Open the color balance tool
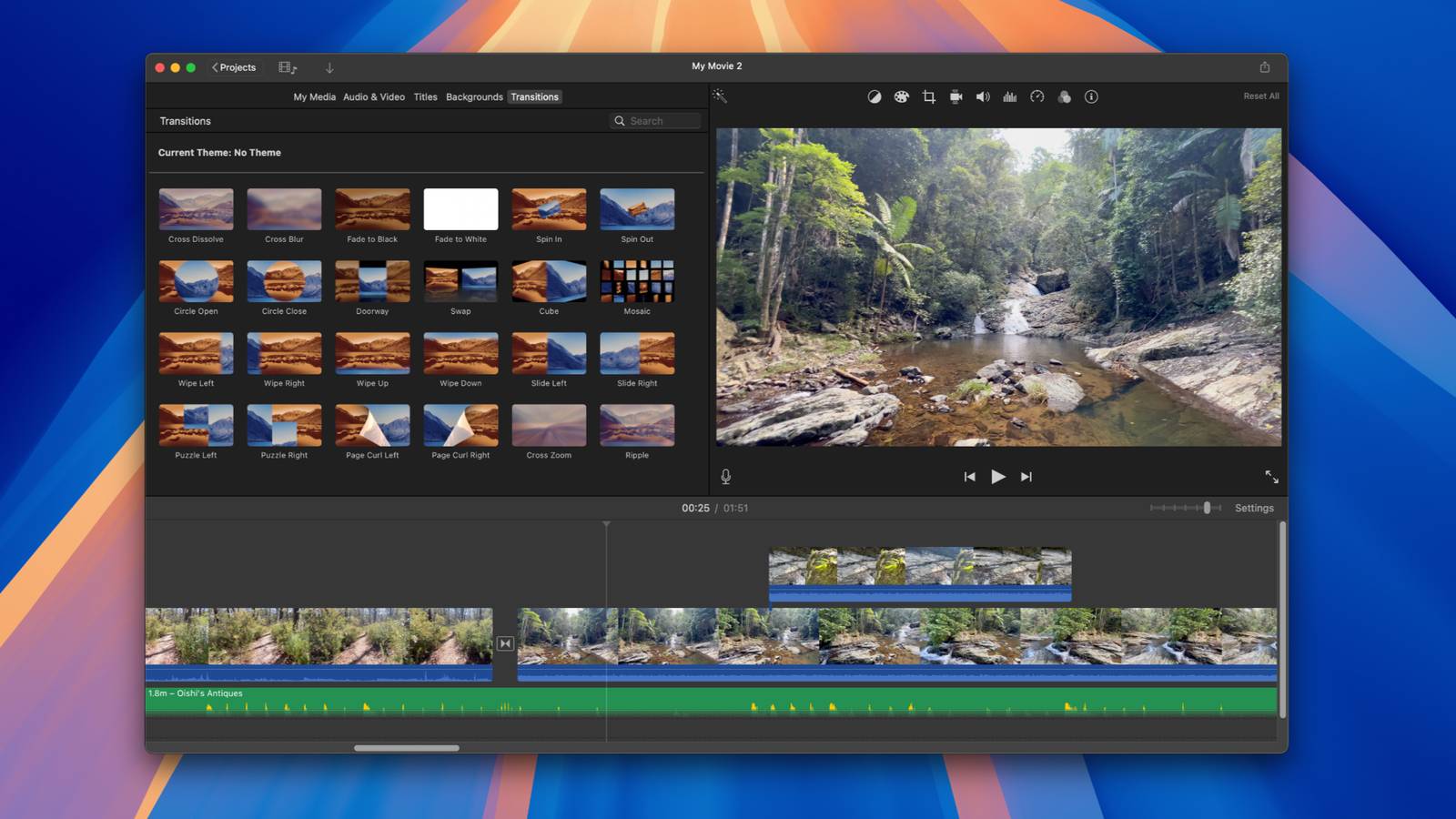 click(874, 96)
